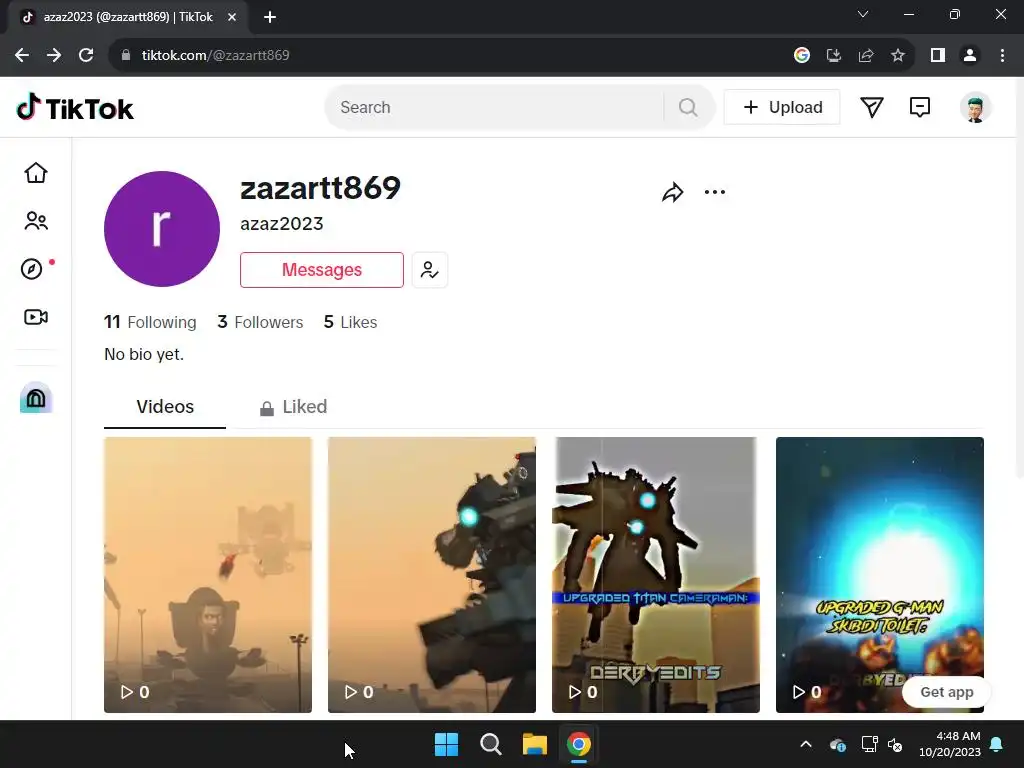Image resolution: width=1024 pixels, height=768 pixels.
Task: Open the send-message paper plane icon
Action: pyautogui.click(x=871, y=107)
